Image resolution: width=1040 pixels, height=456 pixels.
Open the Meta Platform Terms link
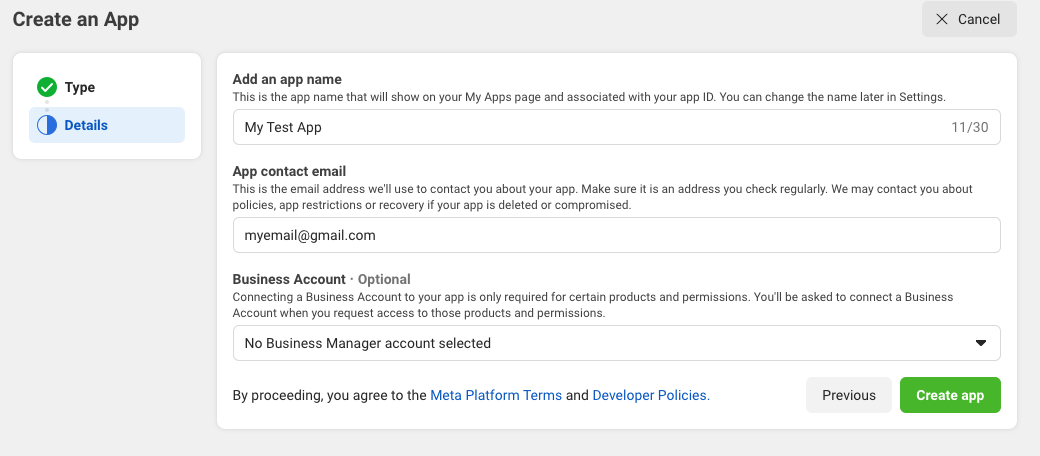(x=496, y=395)
